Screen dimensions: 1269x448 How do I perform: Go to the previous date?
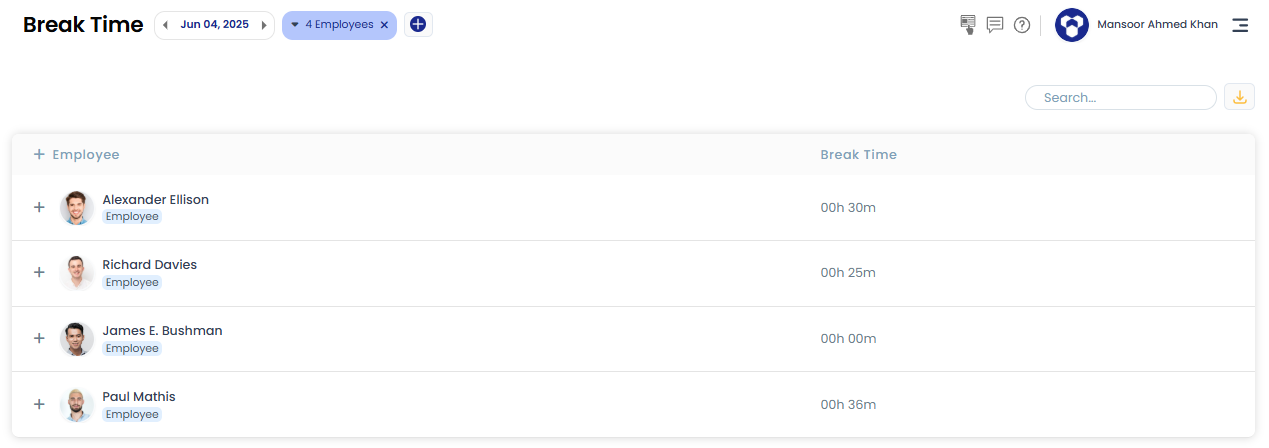[x=165, y=25]
